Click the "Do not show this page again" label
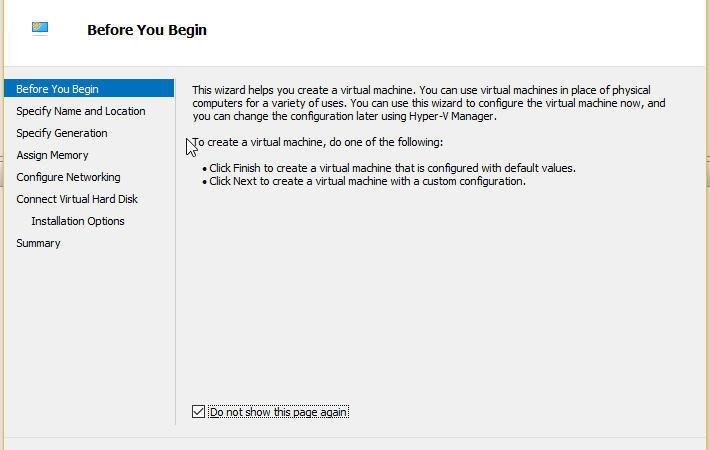 click(x=279, y=412)
